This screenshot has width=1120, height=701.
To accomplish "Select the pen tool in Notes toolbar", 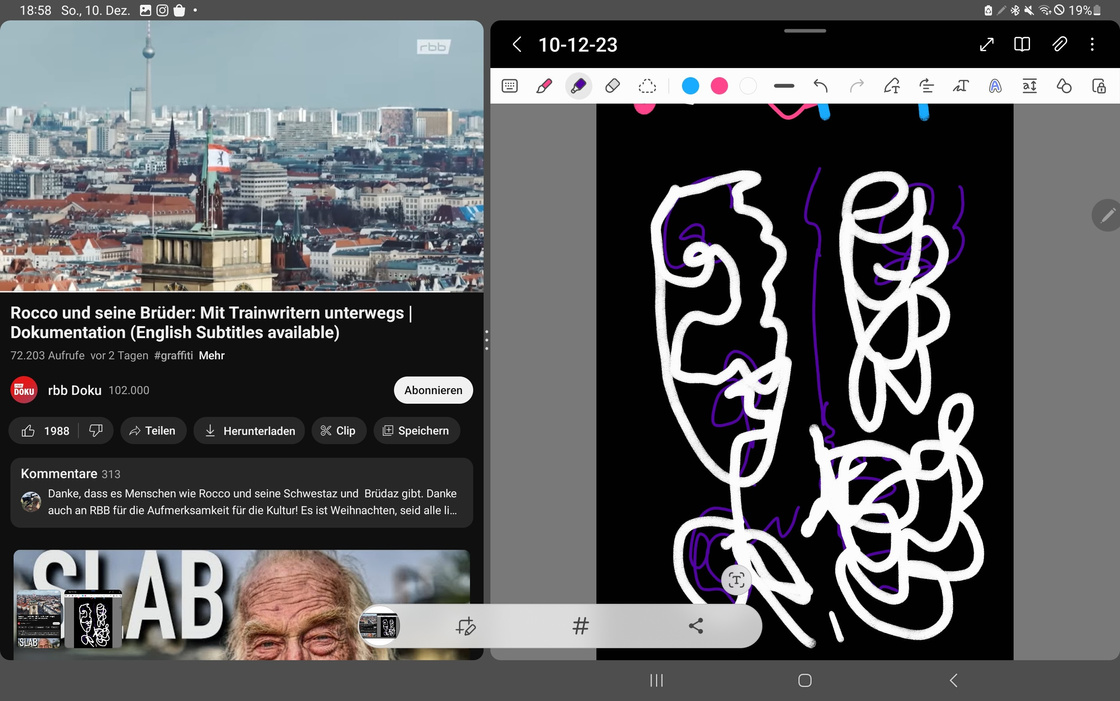I will pyautogui.click(x=544, y=86).
